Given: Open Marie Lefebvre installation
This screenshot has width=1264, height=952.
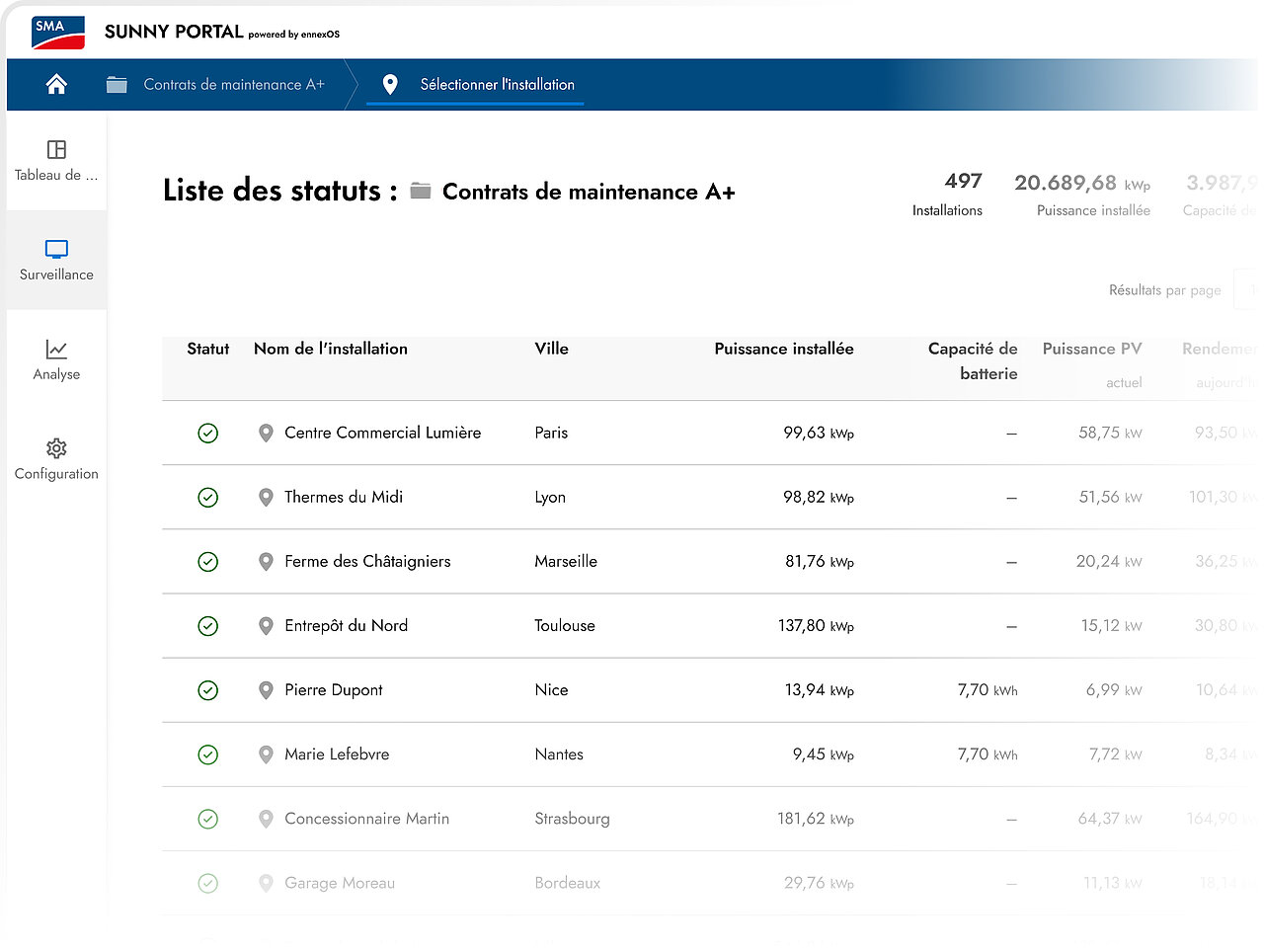Looking at the screenshot, I should (337, 754).
